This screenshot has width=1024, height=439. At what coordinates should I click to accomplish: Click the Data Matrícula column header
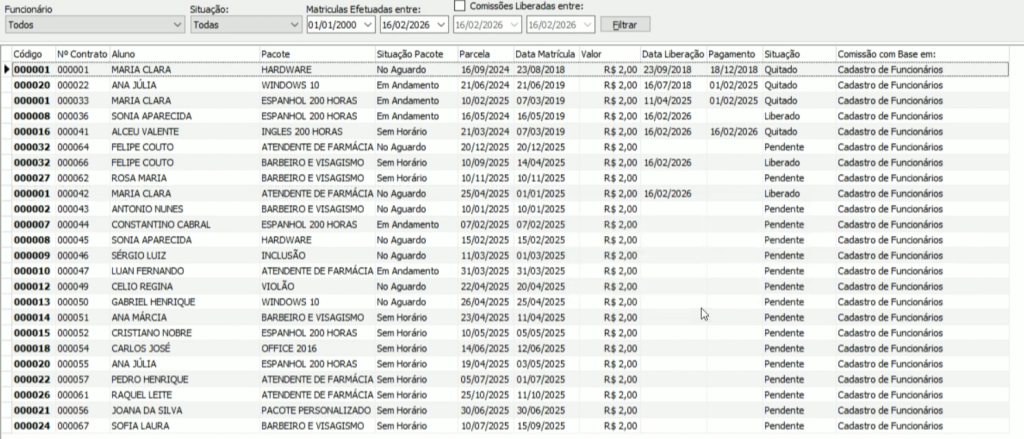point(545,54)
